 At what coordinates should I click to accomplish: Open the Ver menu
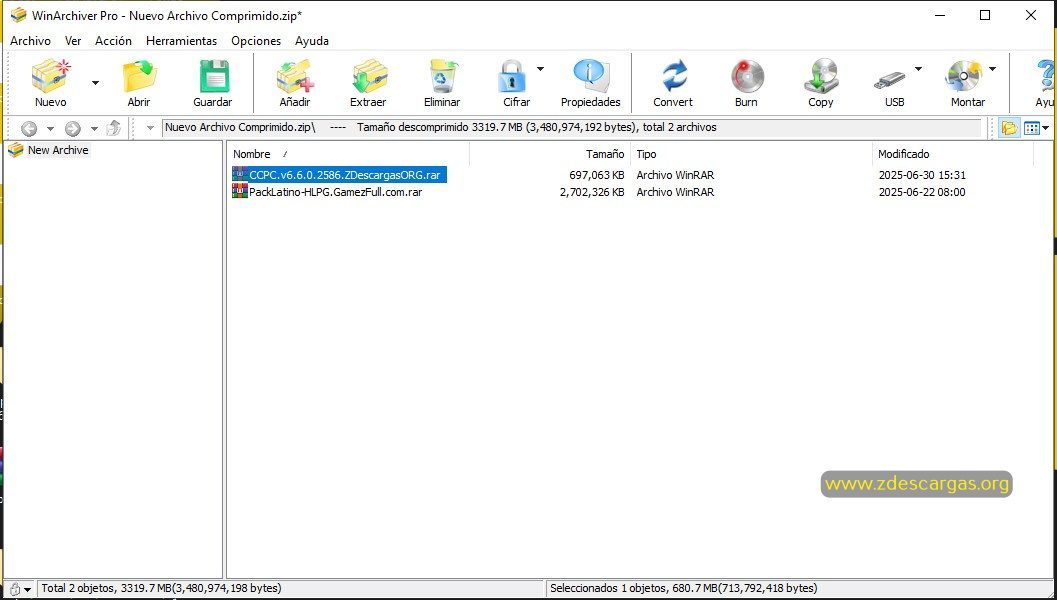point(73,41)
